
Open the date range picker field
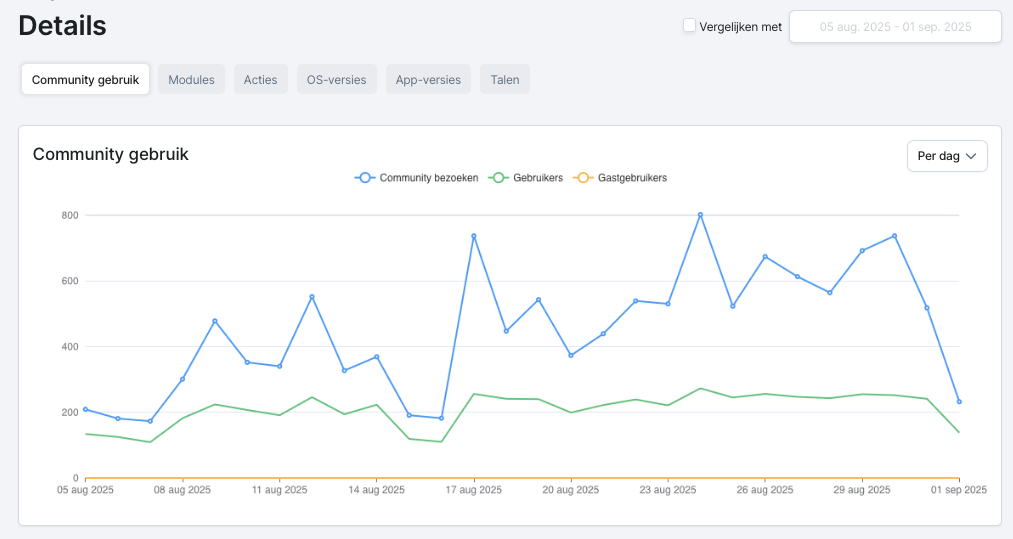895,27
